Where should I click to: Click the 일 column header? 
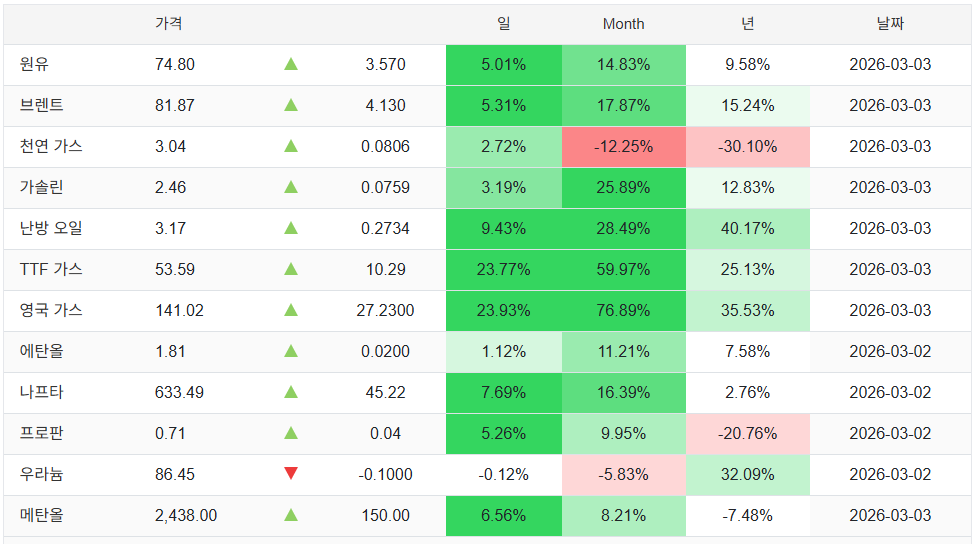click(503, 24)
